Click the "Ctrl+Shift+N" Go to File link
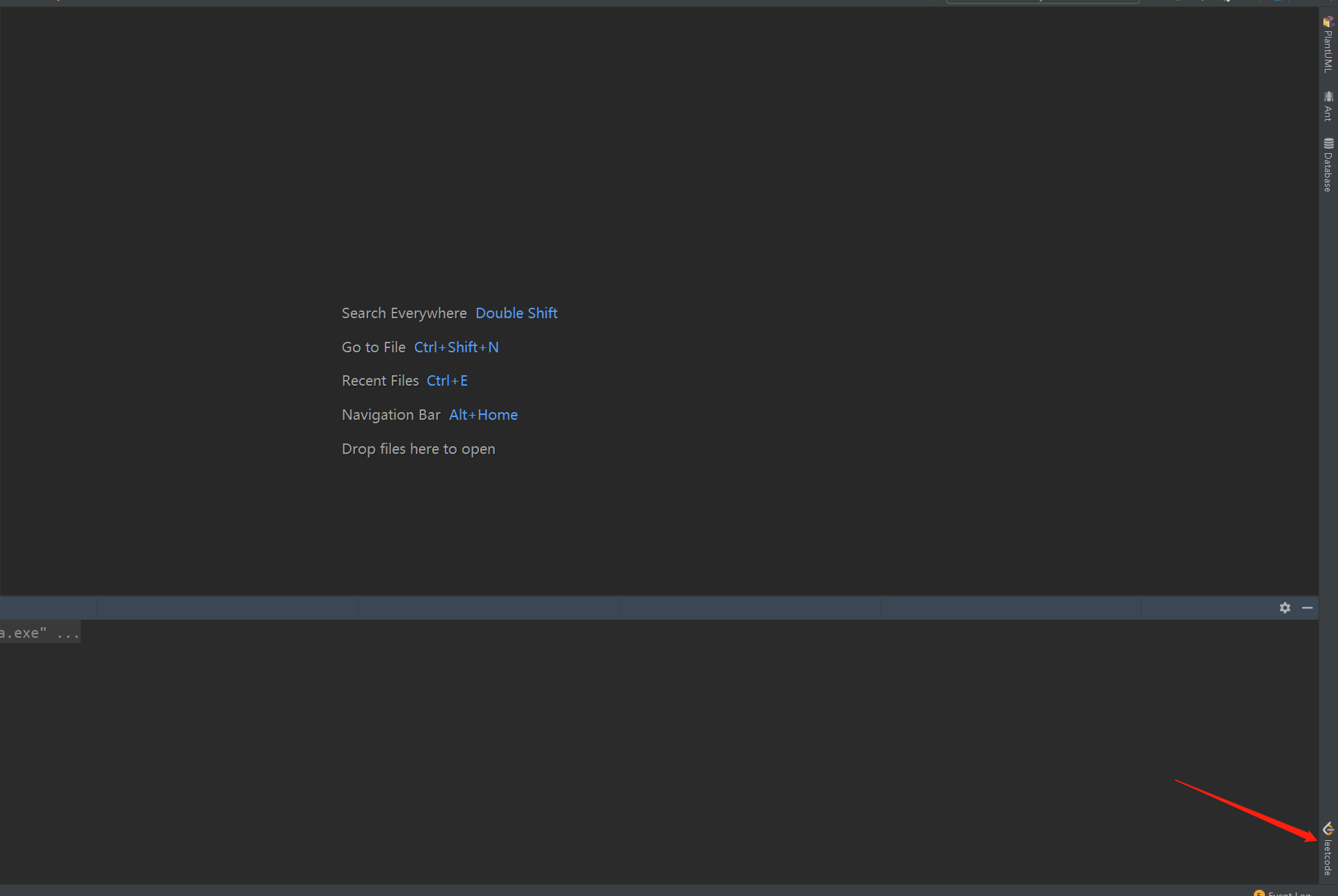The width and height of the screenshot is (1338, 896). [x=456, y=347]
